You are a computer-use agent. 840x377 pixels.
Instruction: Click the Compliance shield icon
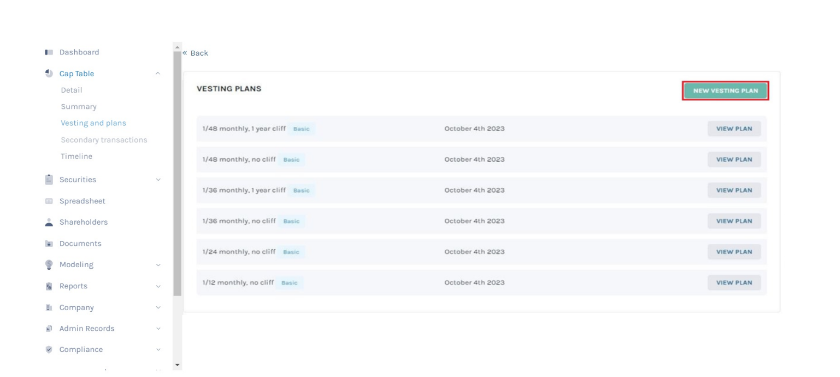point(49,350)
